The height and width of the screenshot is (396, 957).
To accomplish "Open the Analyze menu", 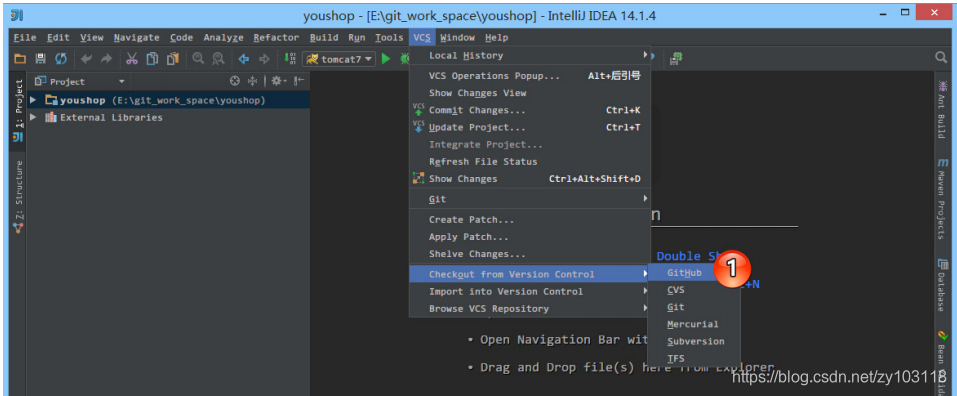I will (x=223, y=38).
